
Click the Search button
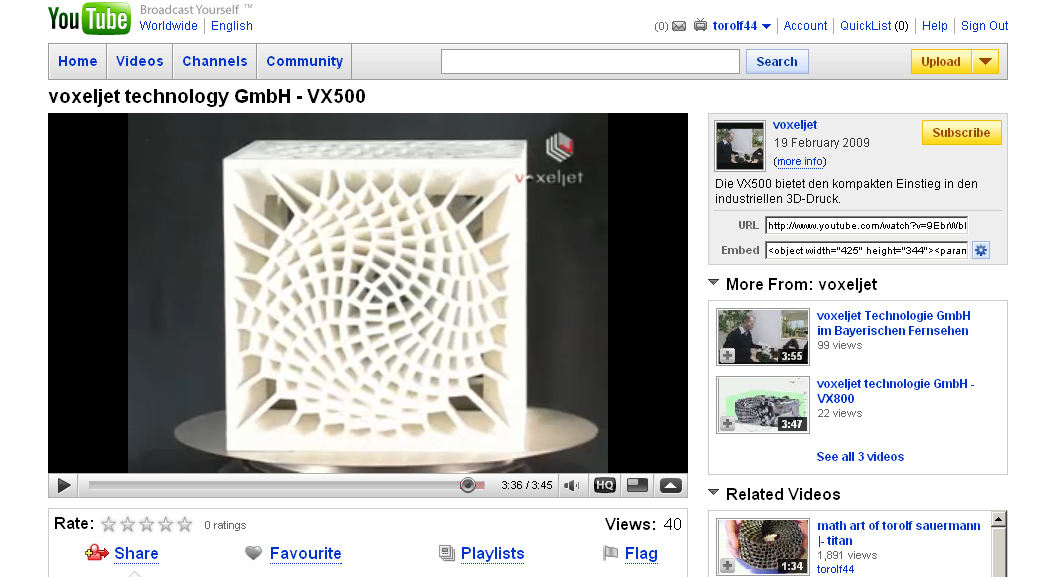(x=777, y=62)
